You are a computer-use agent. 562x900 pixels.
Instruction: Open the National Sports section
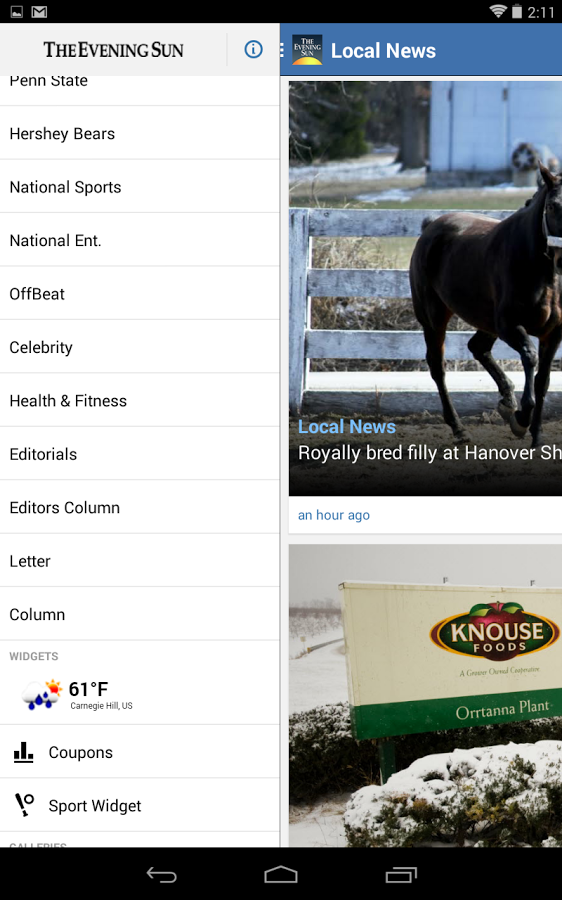(139, 187)
